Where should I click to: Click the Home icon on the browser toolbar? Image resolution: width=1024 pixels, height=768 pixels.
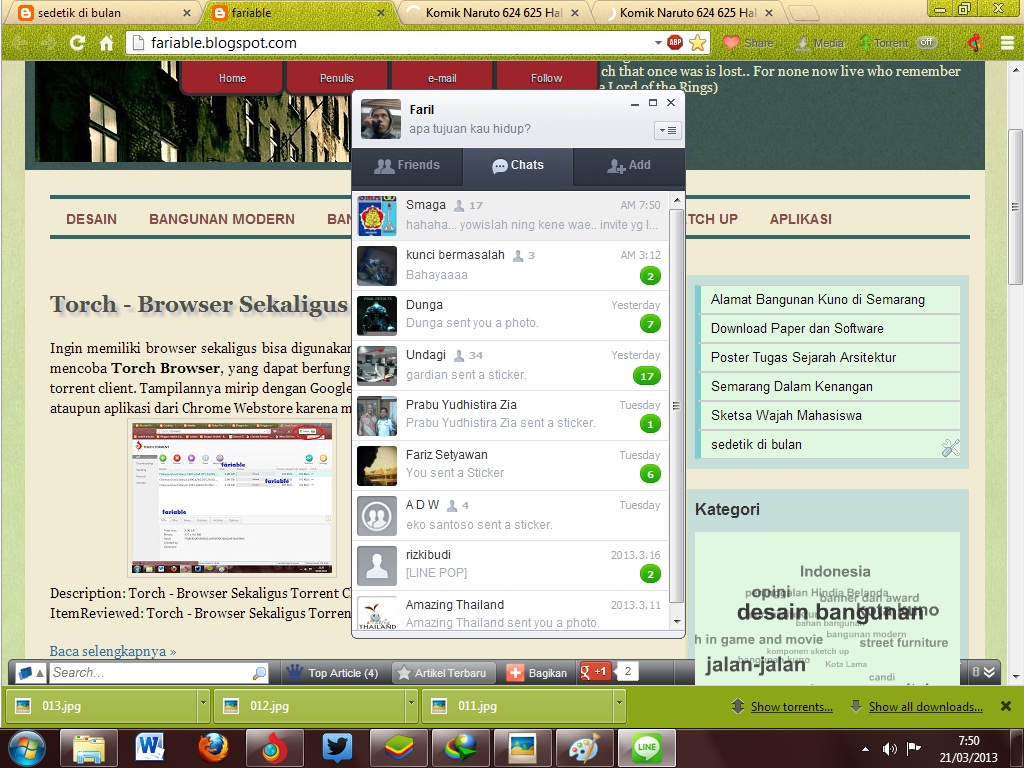tap(107, 44)
